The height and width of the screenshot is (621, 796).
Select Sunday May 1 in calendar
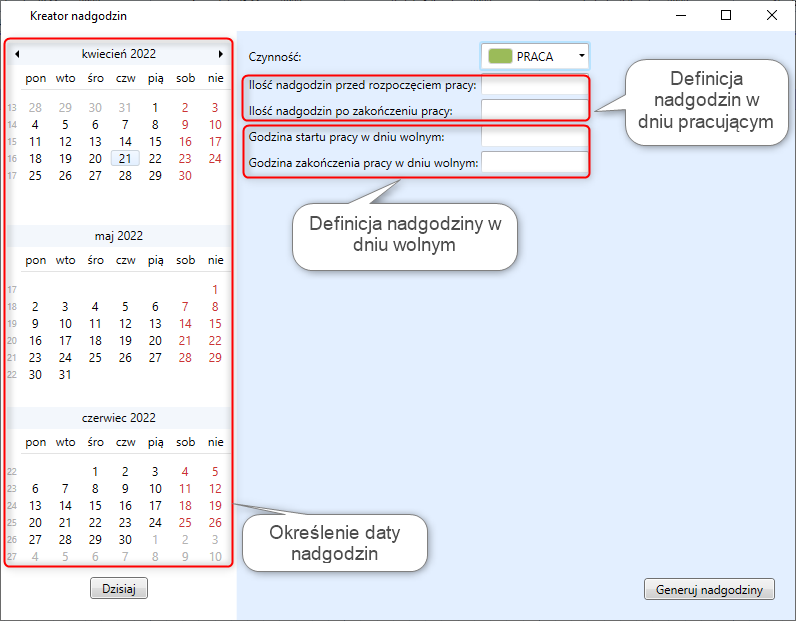point(215,290)
